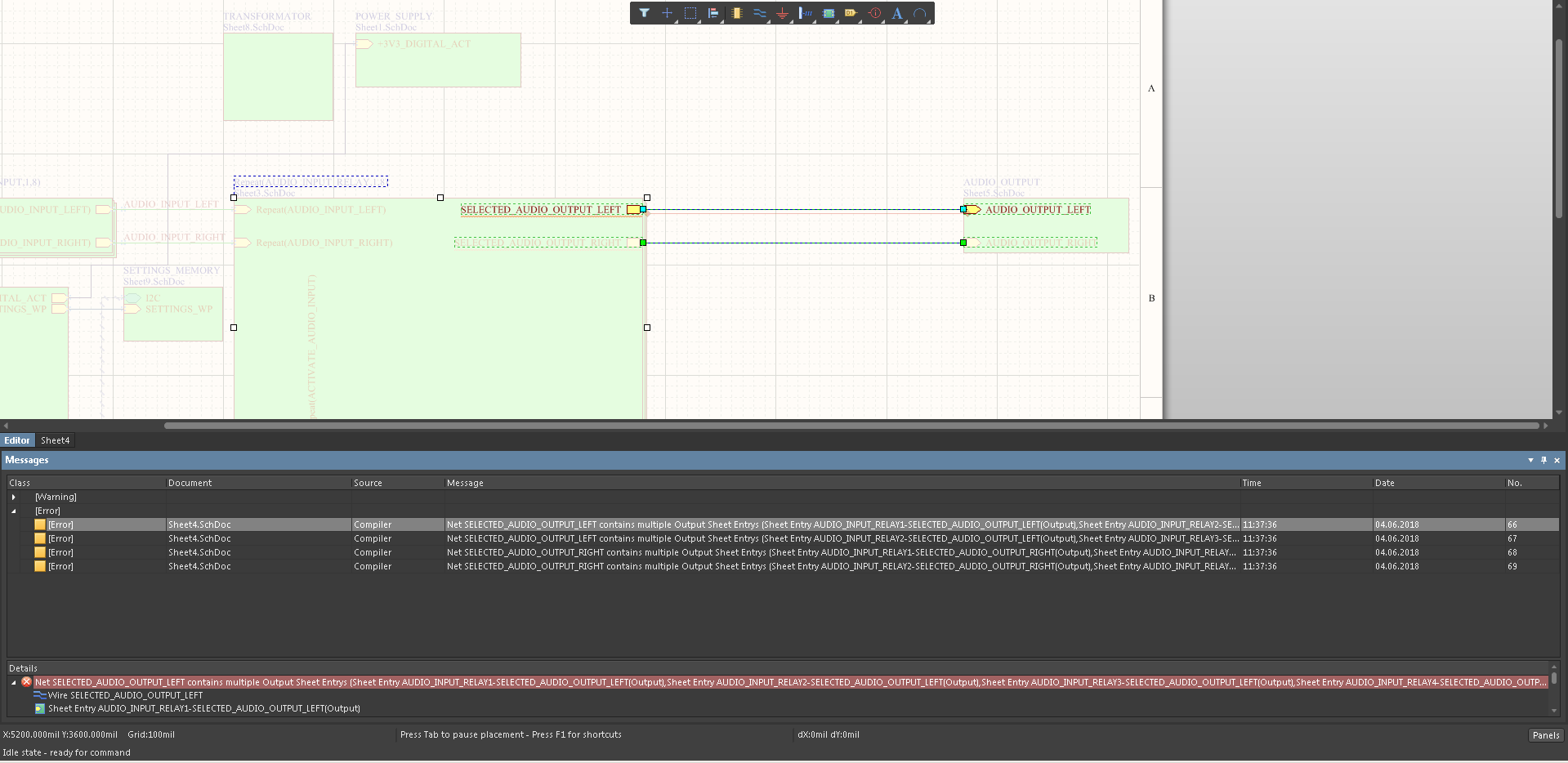Image resolution: width=1568 pixels, height=763 pixels.
Task: Select the TRANSFORMATOR sheet symbol block
Action: [279, 77]
